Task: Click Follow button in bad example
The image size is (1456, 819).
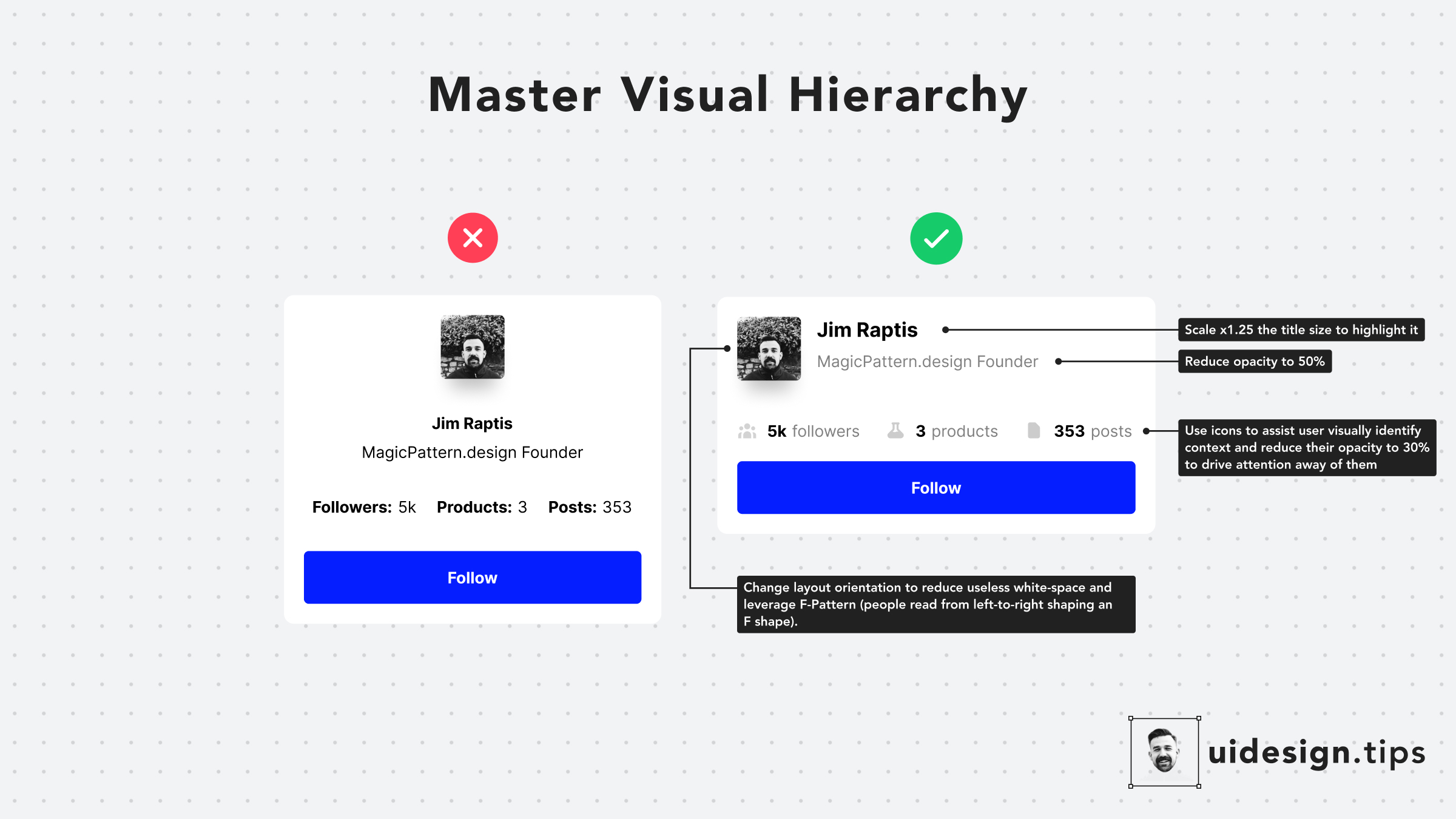Action: tap(471, 576)
